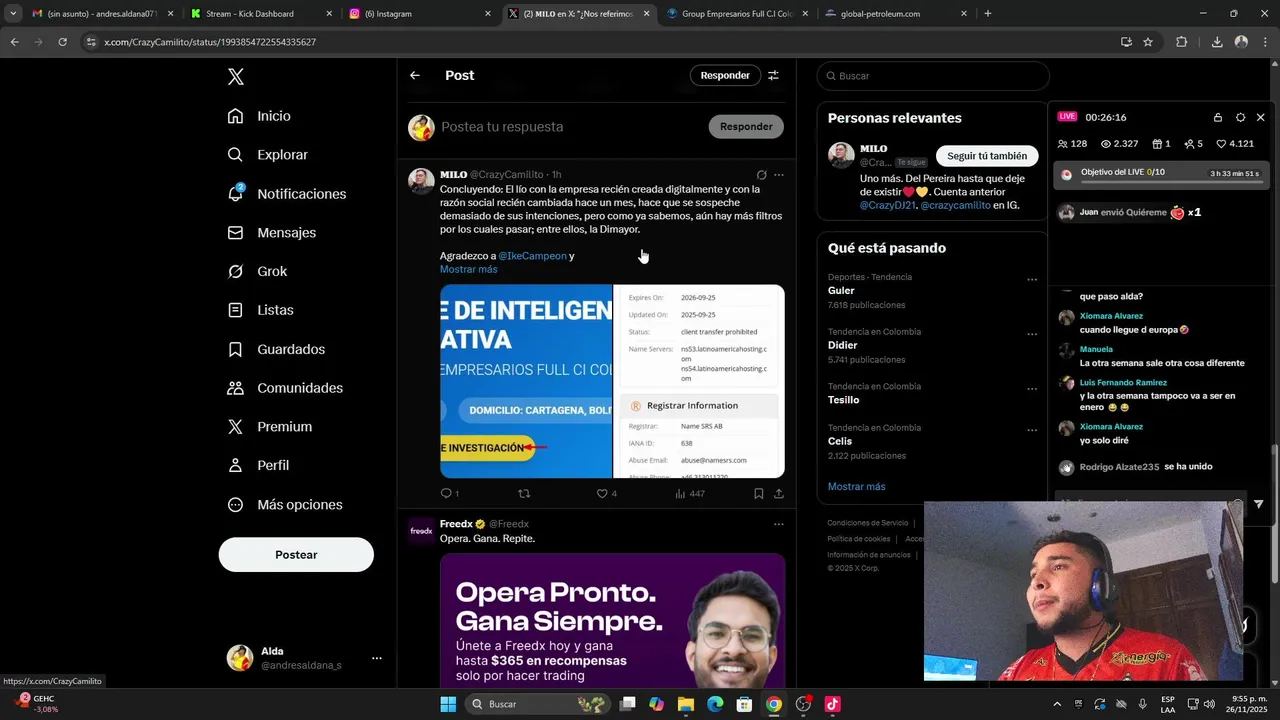Click the Grok icon on MILO's post
The image size is (1280, 720).
pos(761,175)
